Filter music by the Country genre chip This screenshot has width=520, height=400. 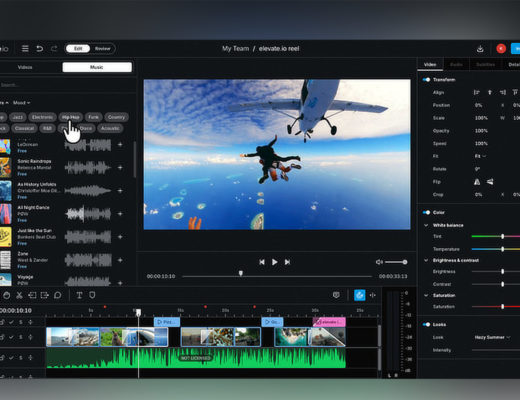coord(116,117)
